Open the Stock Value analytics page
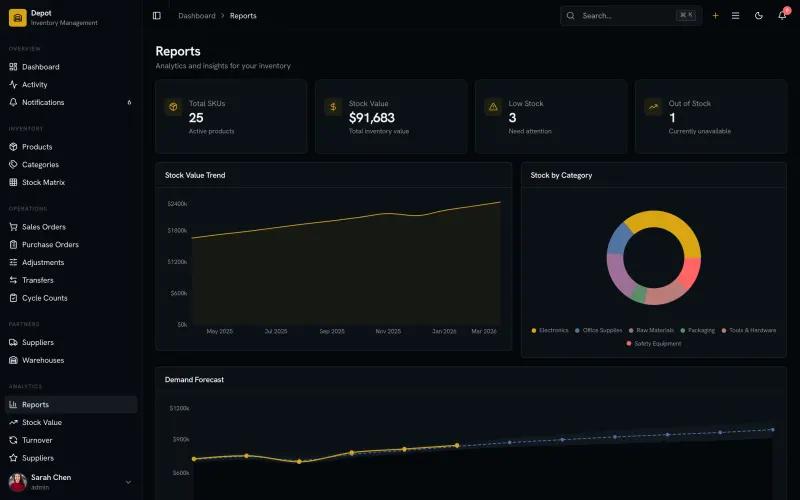The image size is (800, 500). click(70, 422)
